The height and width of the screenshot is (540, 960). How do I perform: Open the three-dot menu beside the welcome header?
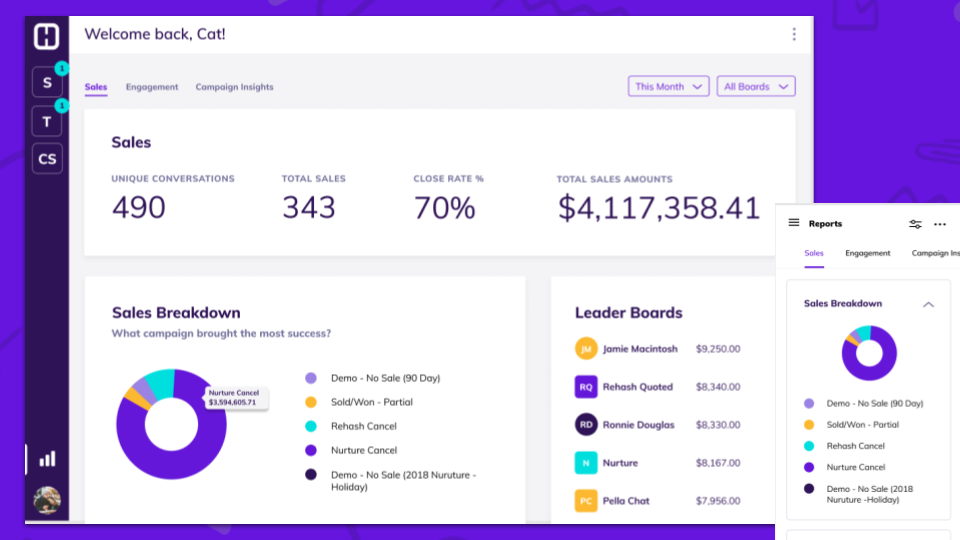[794, 34]
